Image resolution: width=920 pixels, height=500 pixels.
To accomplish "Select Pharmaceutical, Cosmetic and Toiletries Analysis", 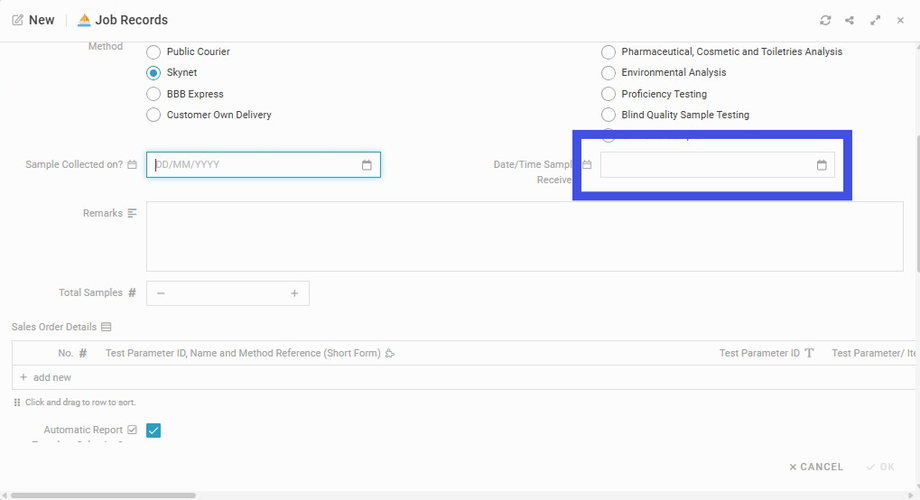I will 608,52.
